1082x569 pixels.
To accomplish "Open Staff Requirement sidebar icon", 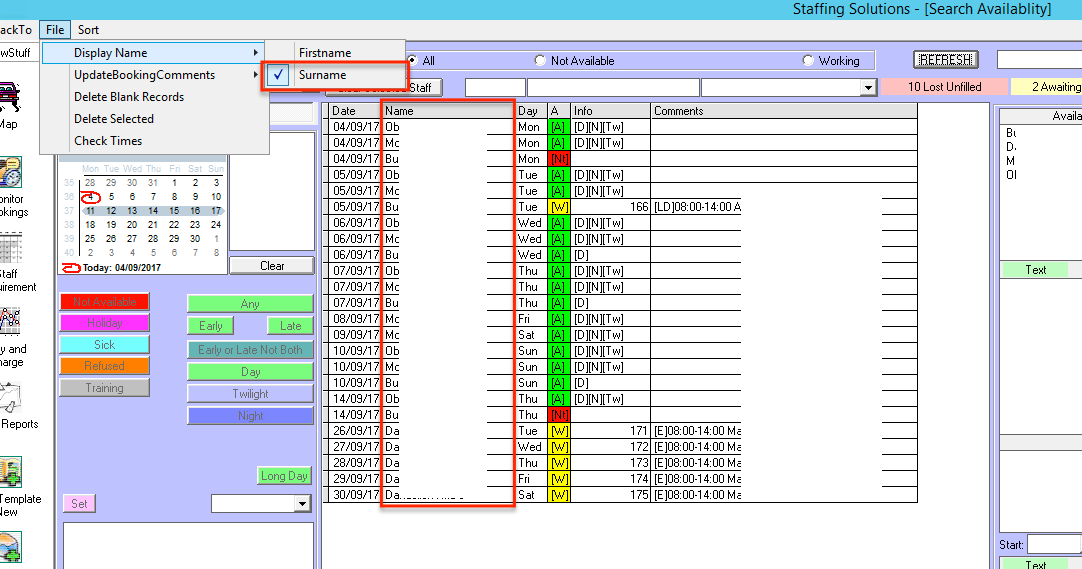I will click(x=10, y=248).
